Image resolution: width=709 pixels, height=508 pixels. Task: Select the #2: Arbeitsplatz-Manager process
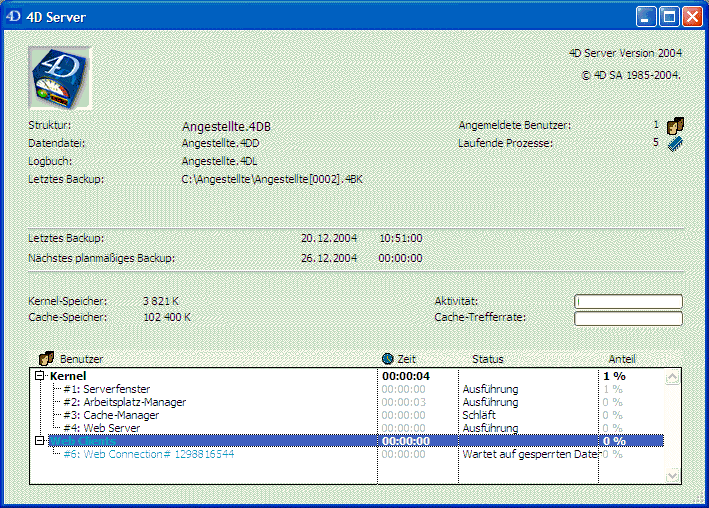124,402
